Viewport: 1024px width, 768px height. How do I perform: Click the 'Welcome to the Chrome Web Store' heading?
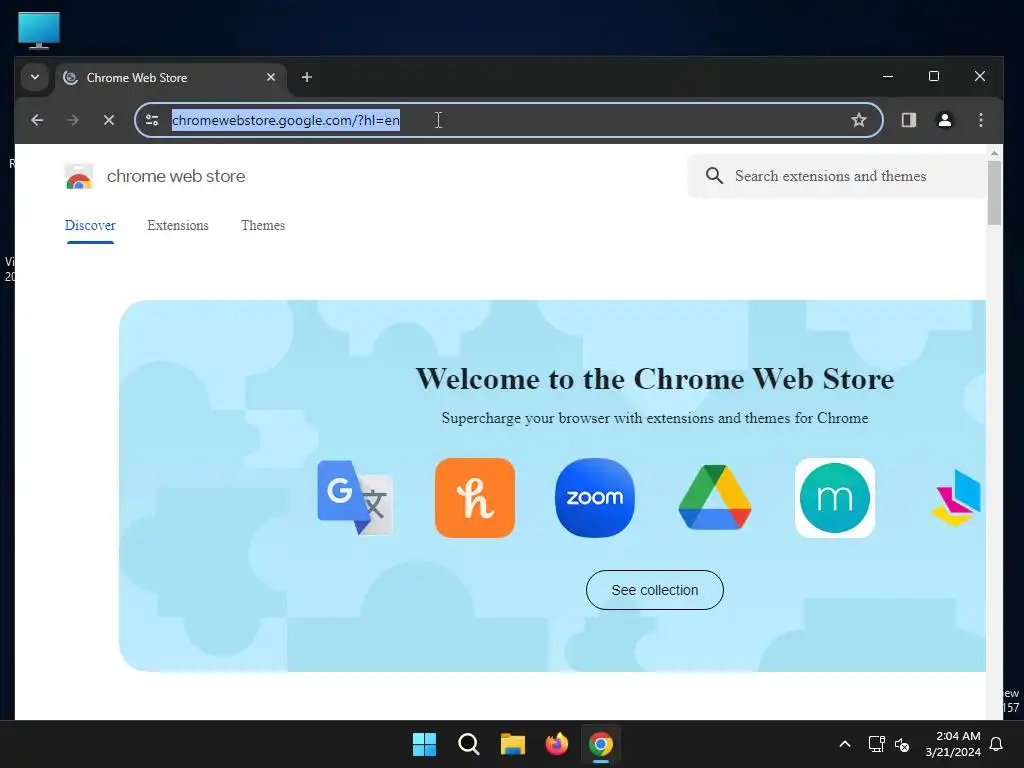click(x=654, y=379)
